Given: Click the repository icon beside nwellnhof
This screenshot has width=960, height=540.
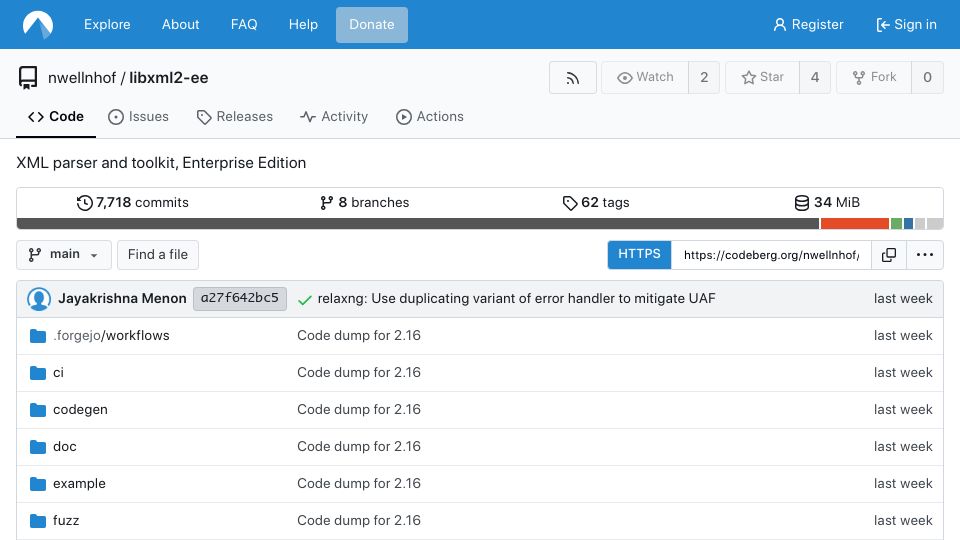Looking at the screenshot, I should tap(28, 78).
